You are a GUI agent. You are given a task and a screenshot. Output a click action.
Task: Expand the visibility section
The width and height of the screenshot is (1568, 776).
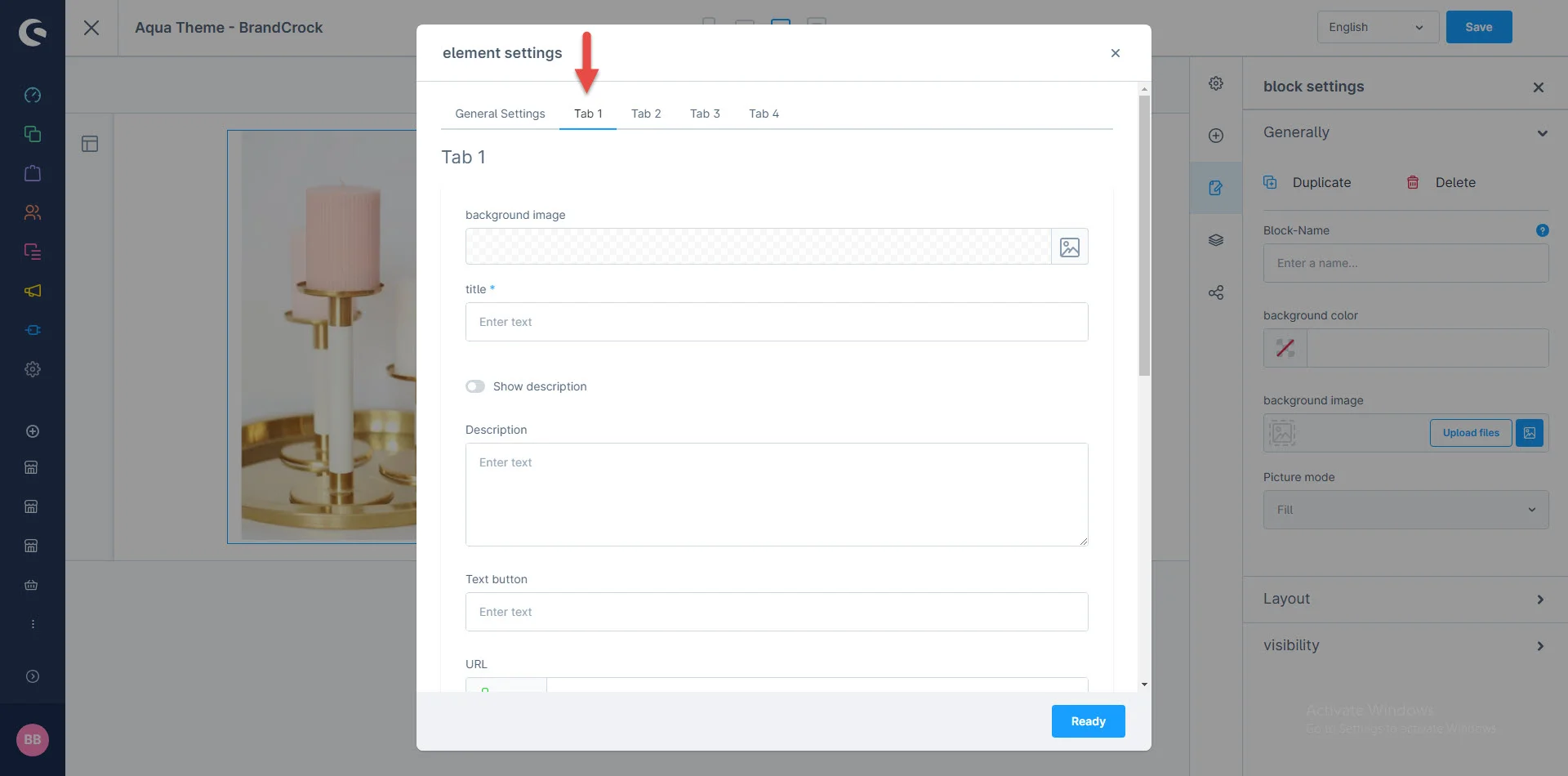point(1405,645)
